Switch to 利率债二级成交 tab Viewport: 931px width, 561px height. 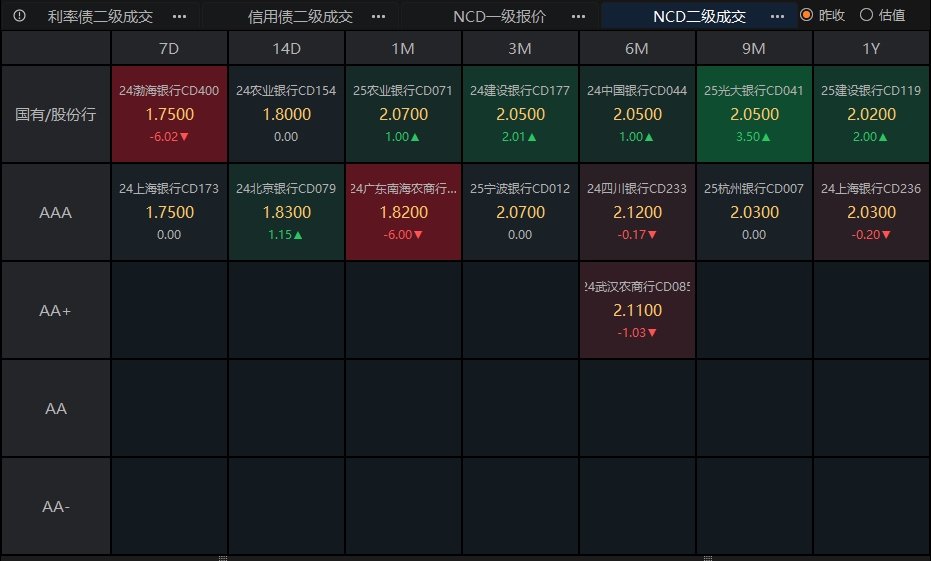point(100,16)
